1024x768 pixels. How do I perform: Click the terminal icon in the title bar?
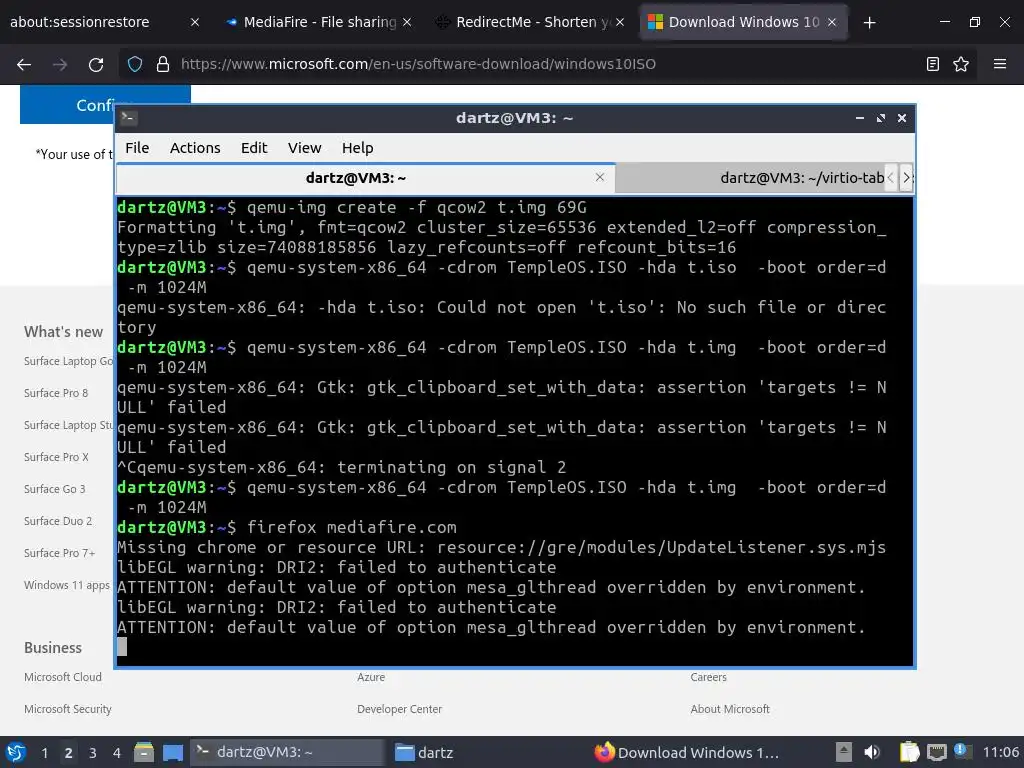pyautogui.click(x=128, y=118)
